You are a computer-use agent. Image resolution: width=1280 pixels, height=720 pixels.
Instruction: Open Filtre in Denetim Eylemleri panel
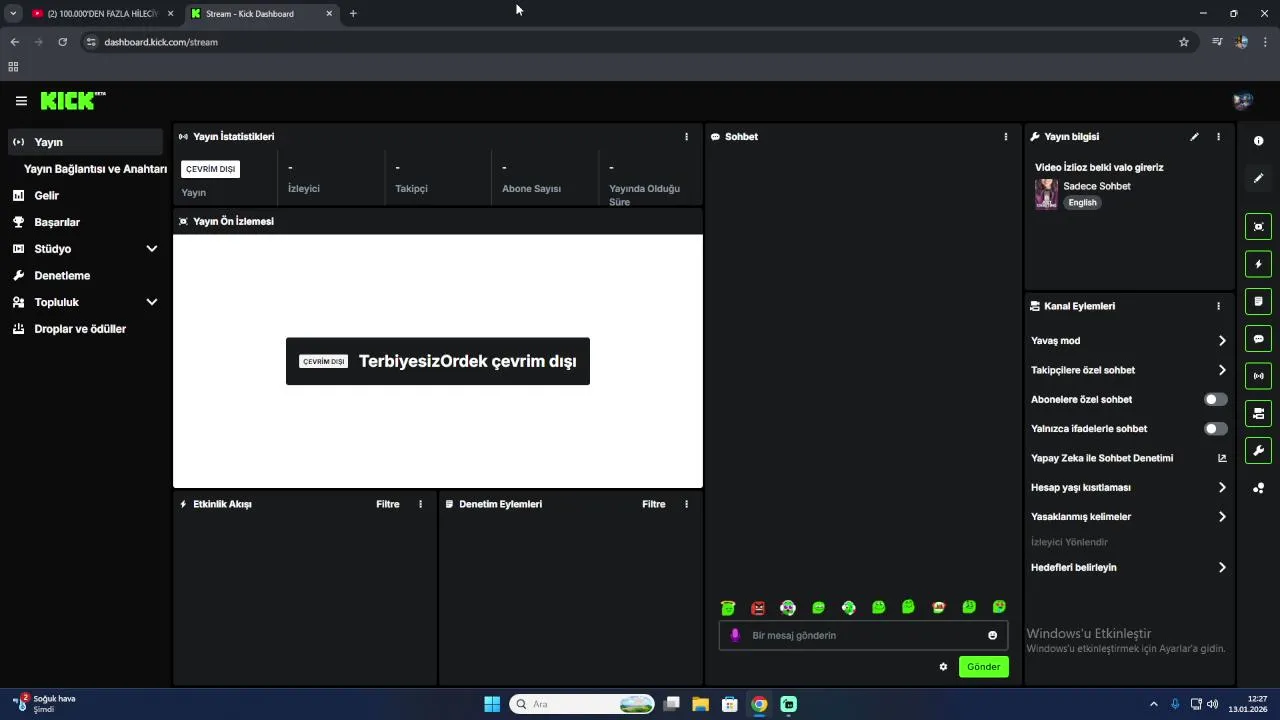tap(654, 504)
